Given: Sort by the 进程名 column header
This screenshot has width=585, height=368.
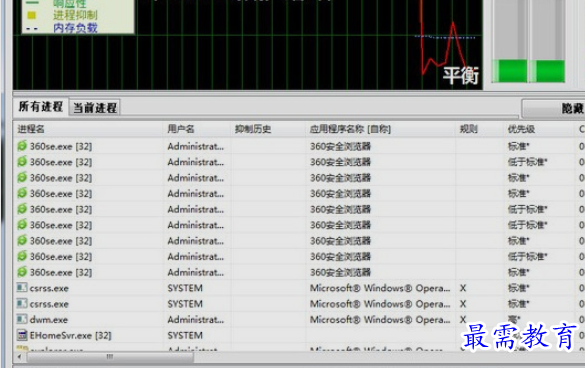Looking at the screenshot, I should (x=31, y=129).
